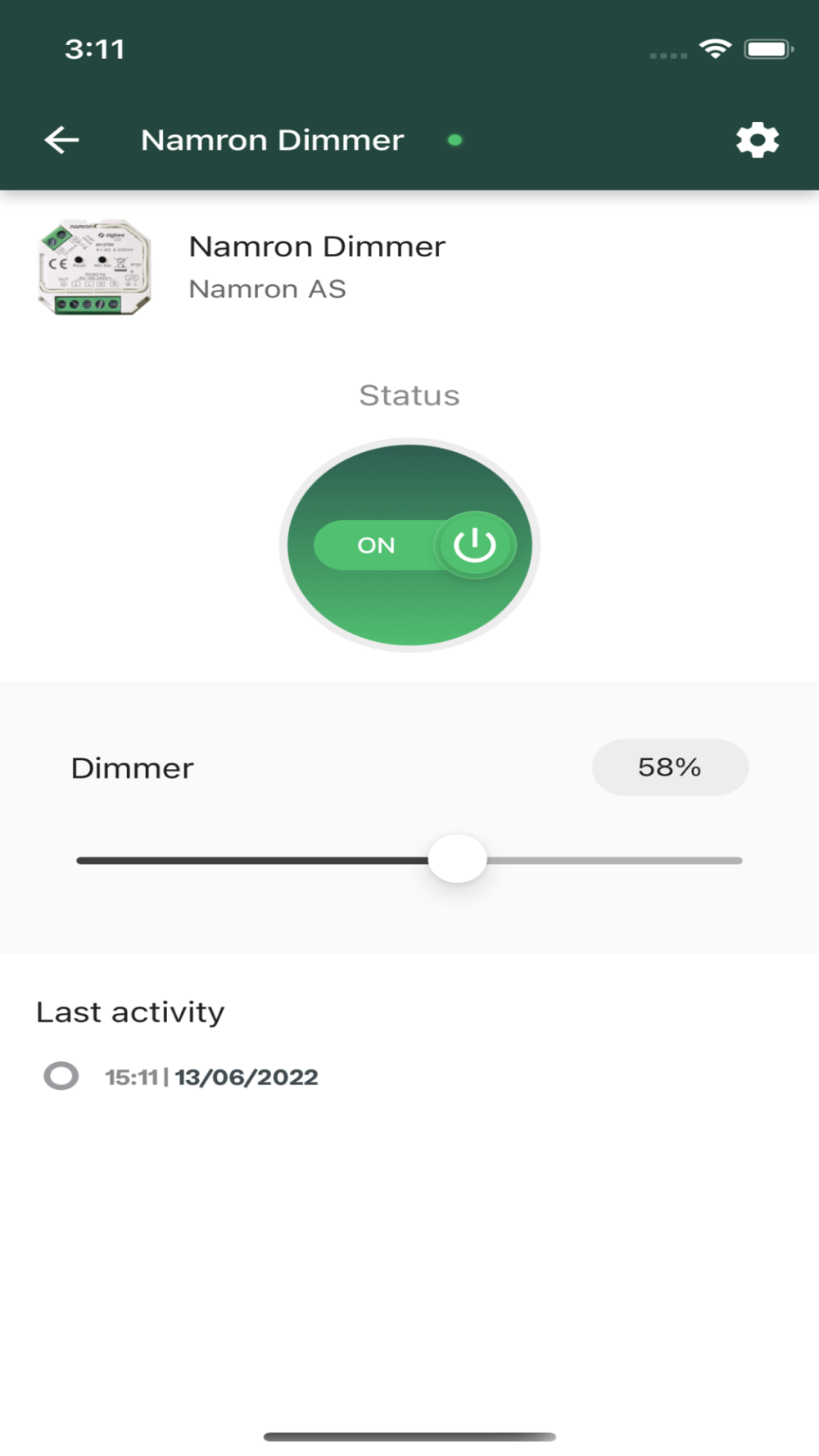Click the Wi-Fi status icon
Screen dimensions: 819x1456
715,49
